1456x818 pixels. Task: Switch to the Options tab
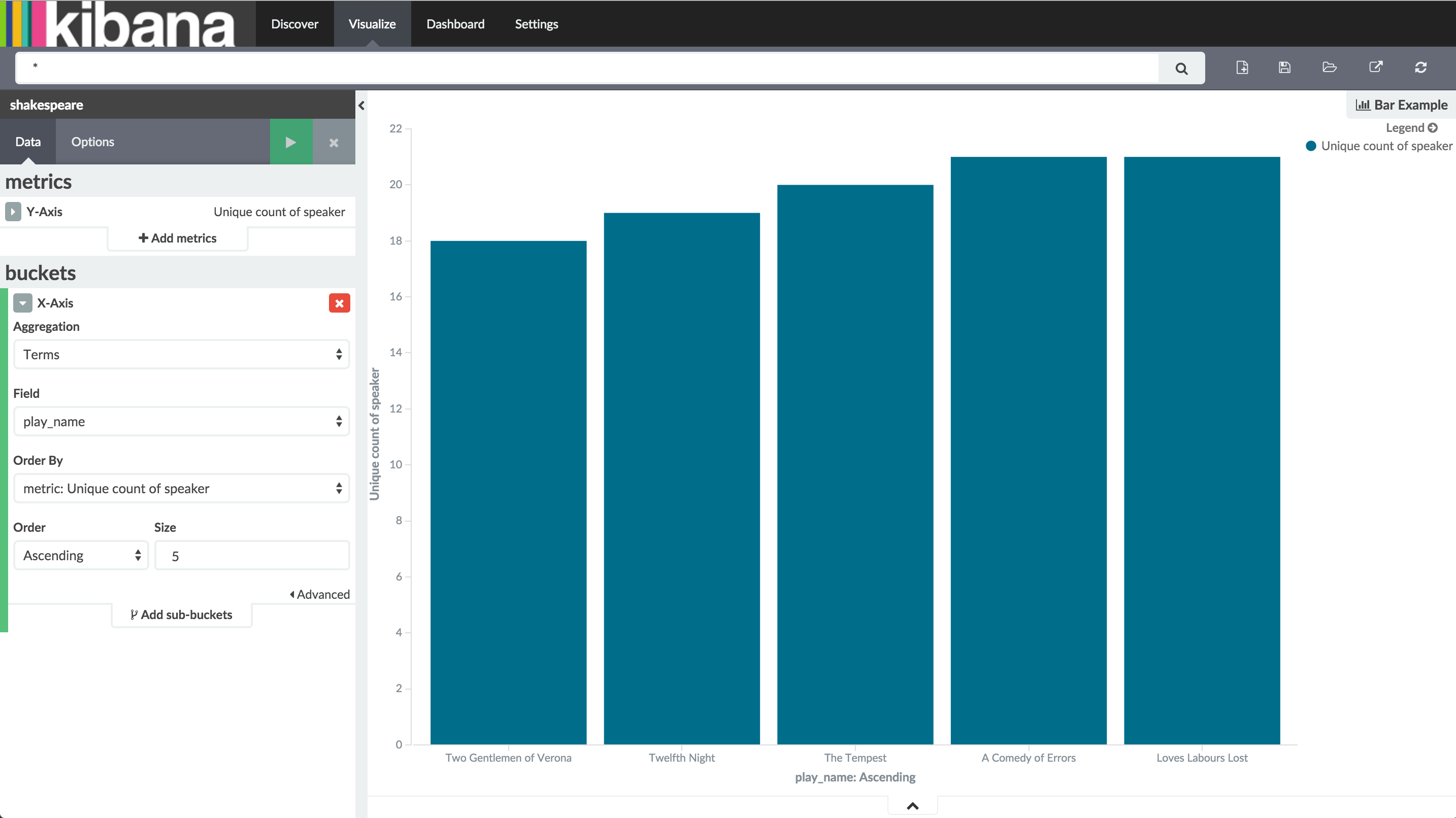click(92, 142)
